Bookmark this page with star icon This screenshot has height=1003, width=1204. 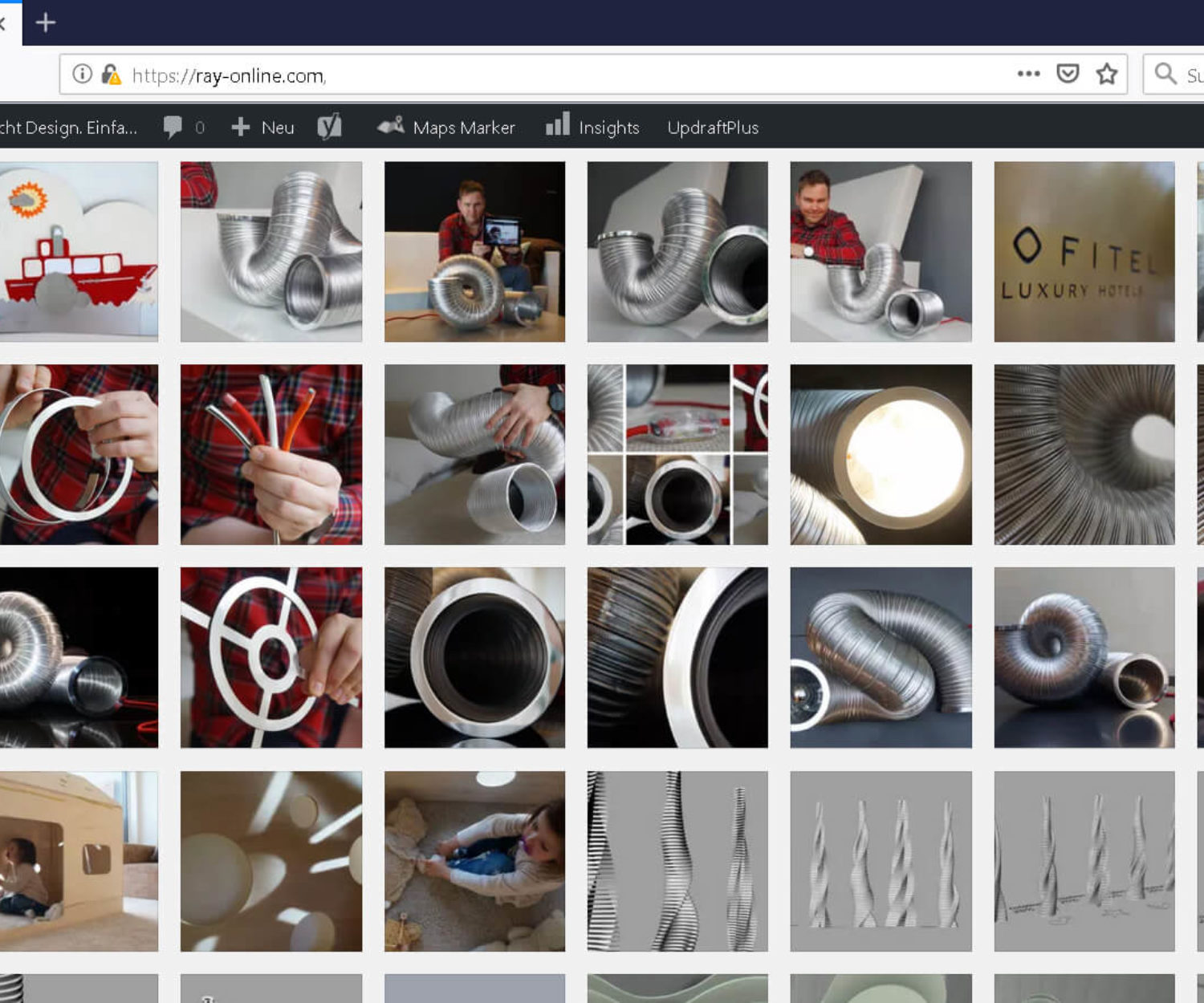[x=1107, y=74]
